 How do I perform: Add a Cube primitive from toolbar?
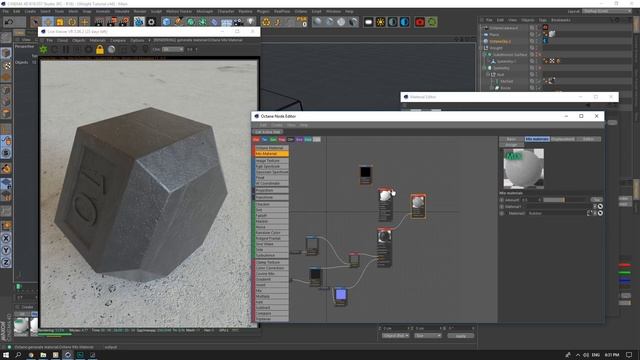coord(166,22)
